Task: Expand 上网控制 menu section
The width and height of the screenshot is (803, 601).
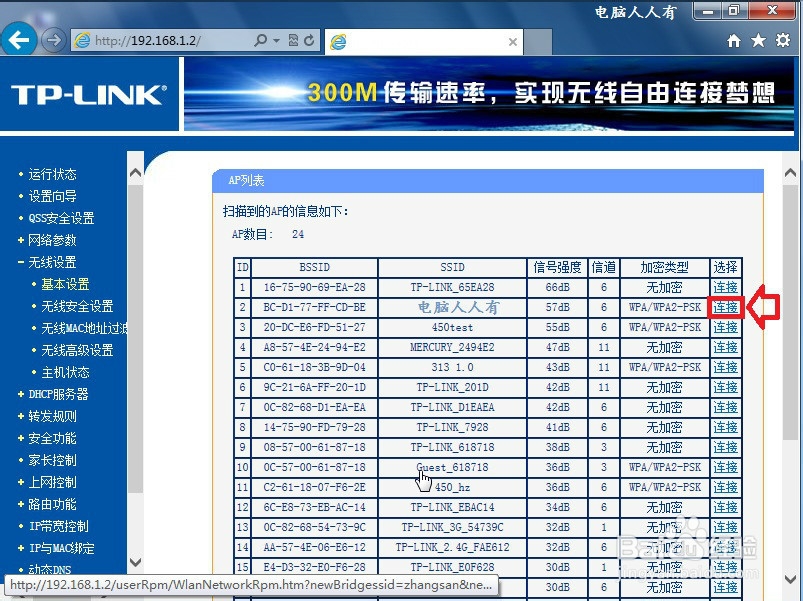Action: [52, 482]
